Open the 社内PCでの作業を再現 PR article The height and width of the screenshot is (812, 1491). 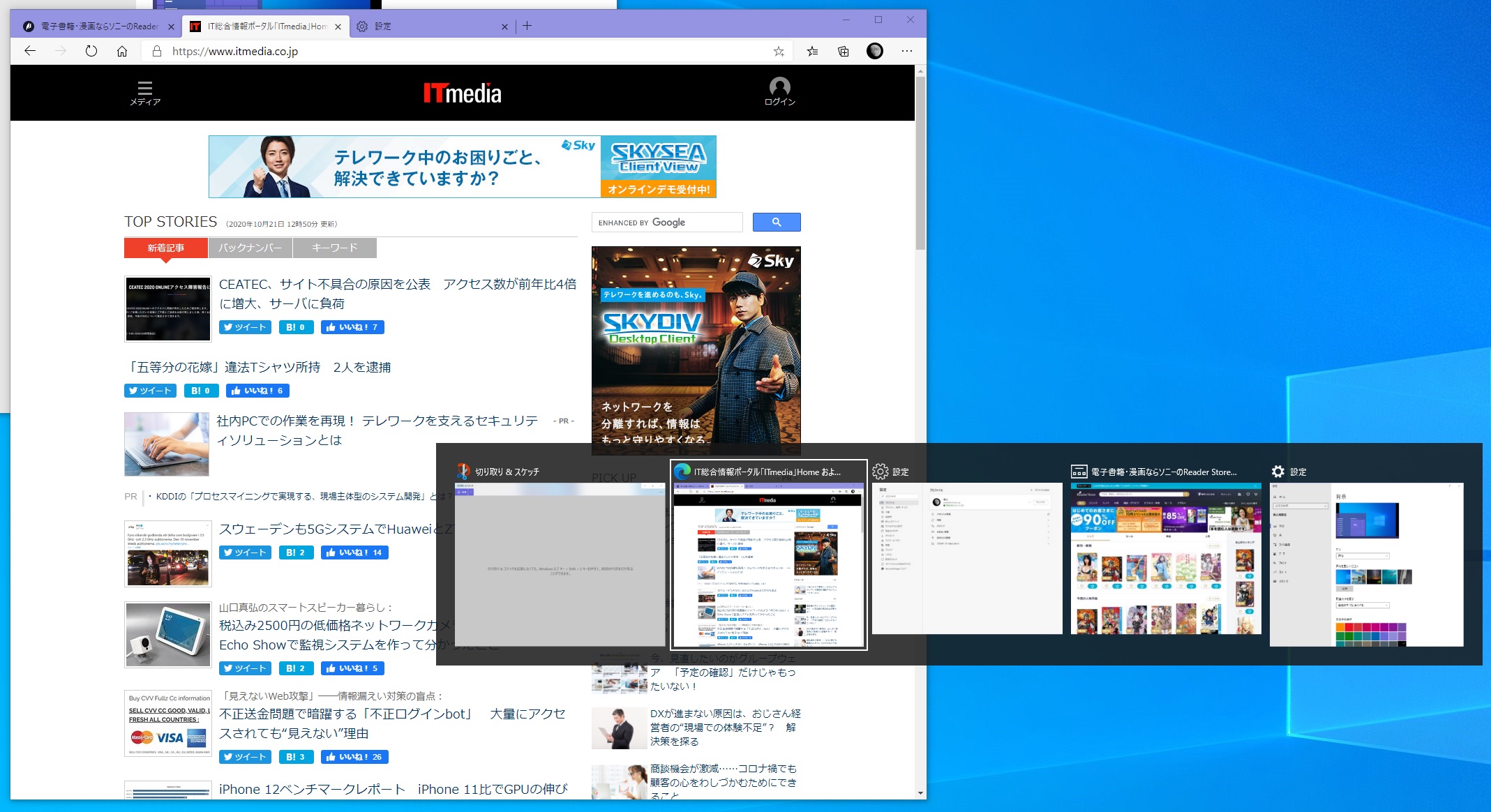(377, 430)
